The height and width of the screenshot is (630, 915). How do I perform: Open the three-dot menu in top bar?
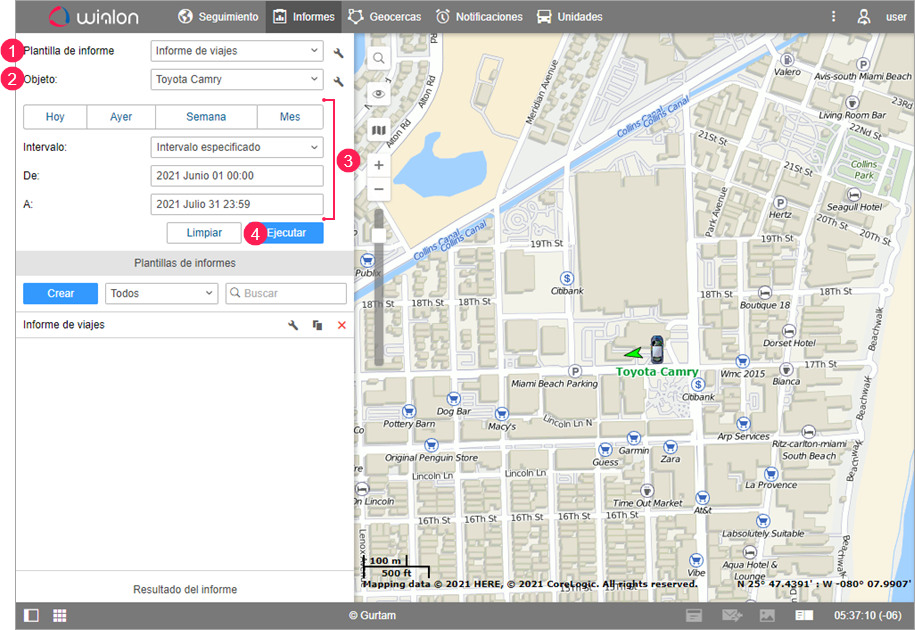pos(834,17)
